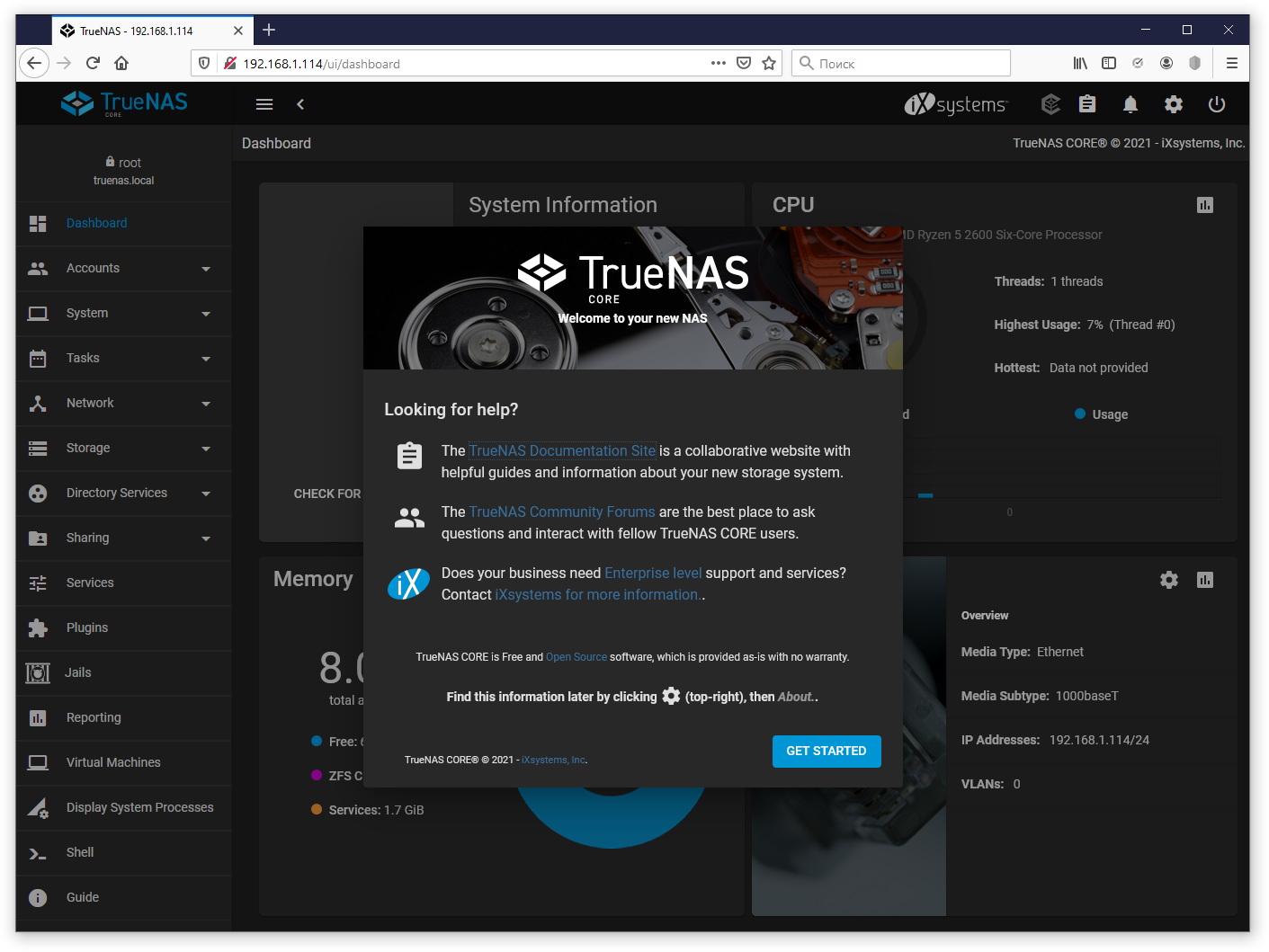Toggle the hamburger sidebar menu

264,104
